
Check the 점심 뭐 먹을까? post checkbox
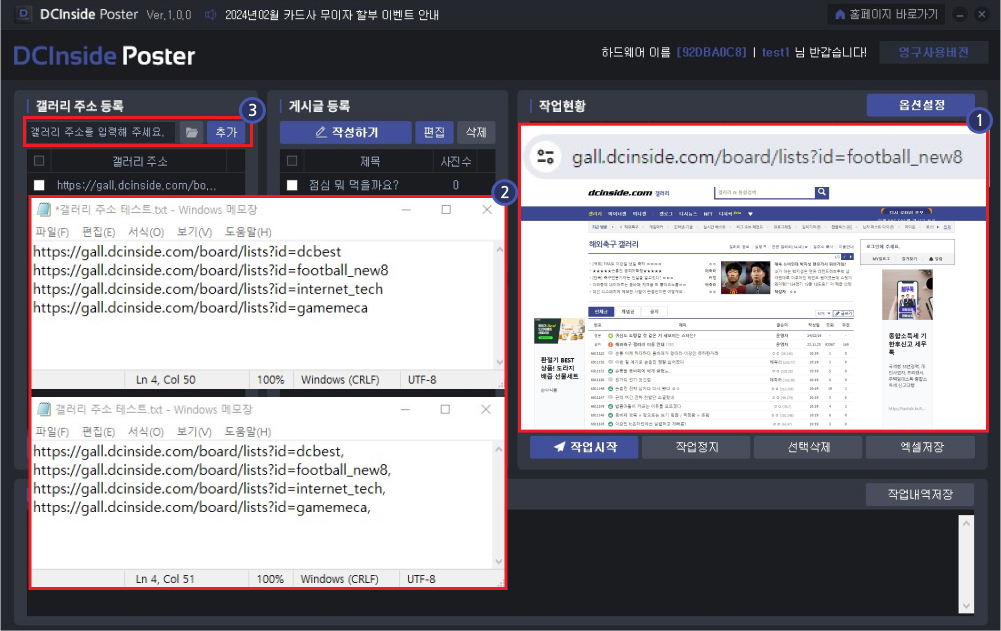pyautogui.click(x=292, y=185)
